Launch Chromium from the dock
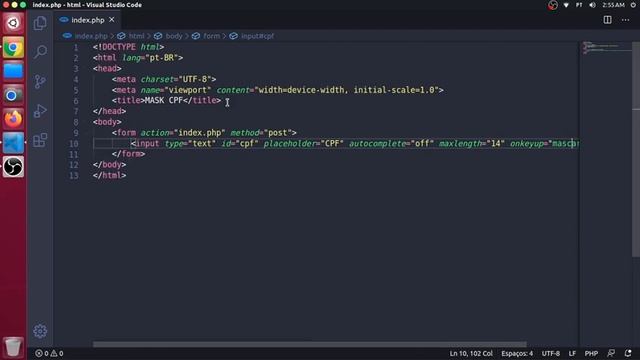 pos(13,95)
